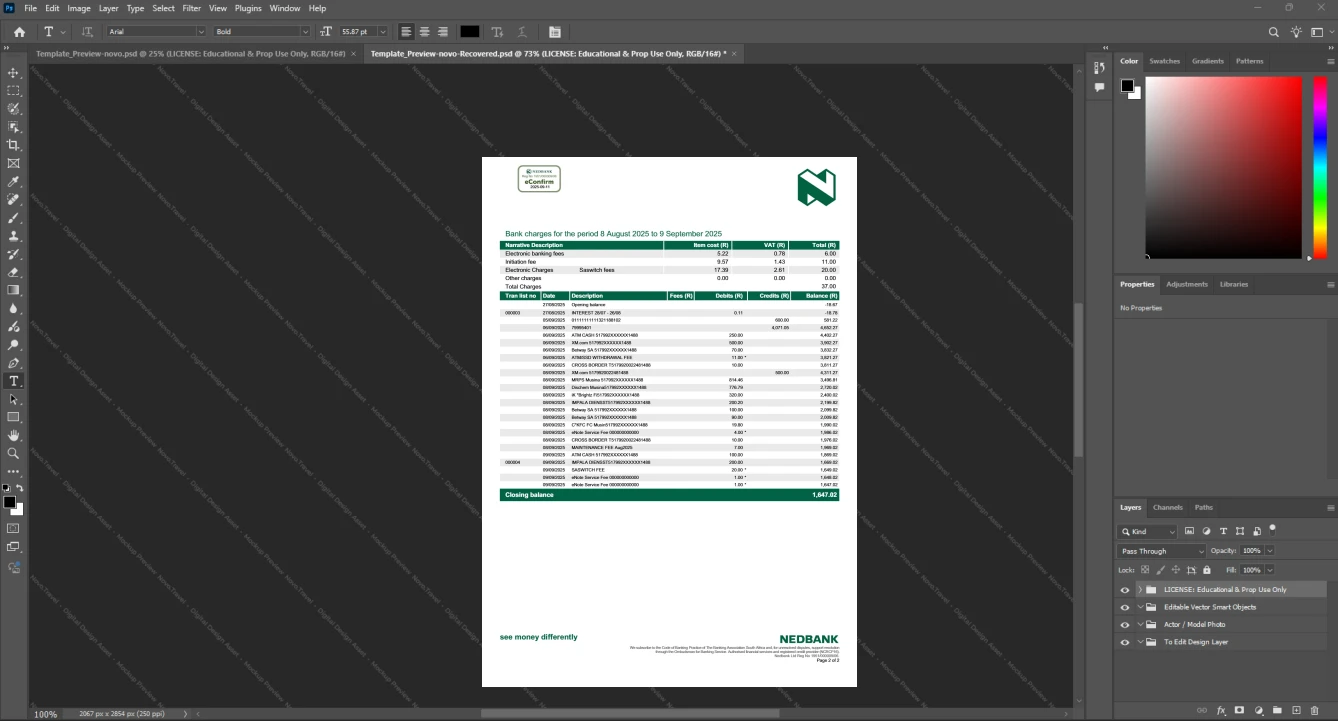
Task: Click the black text color swatch in options bar
Action: coord(469,32)
